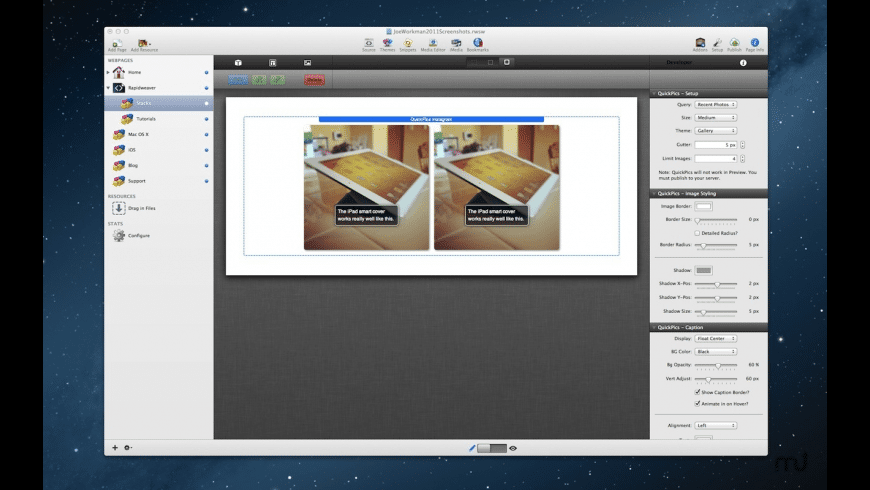The image size is (870, 490).
Task: Open the Query dropdown showing Recent Photos
Action: pos(715,104)
